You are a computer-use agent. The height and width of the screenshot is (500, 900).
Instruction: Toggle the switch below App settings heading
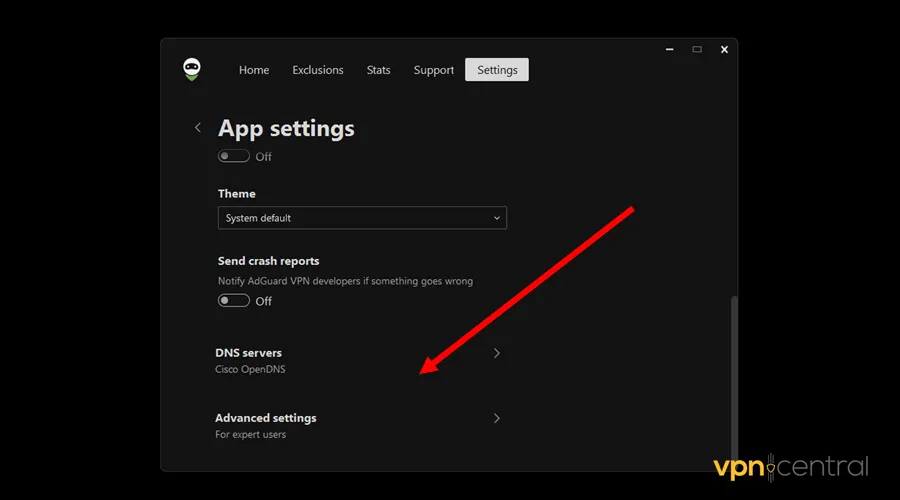click(x=234, y=156)
